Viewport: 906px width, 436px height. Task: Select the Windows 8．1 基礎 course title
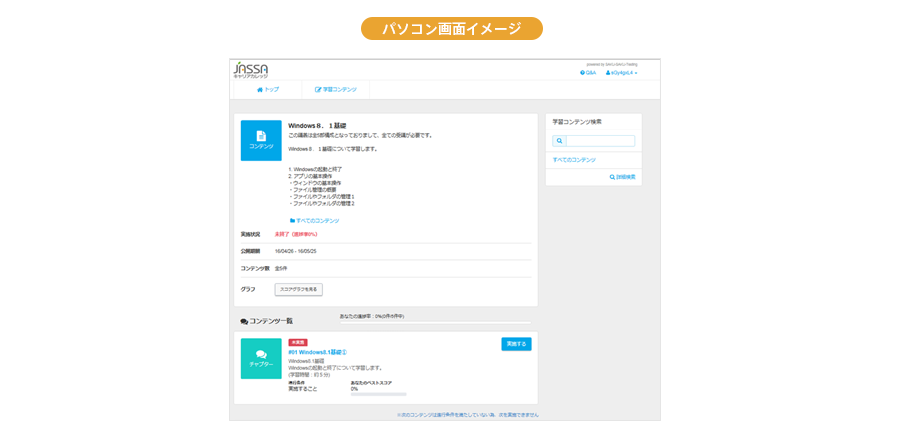tap(317, 125)
